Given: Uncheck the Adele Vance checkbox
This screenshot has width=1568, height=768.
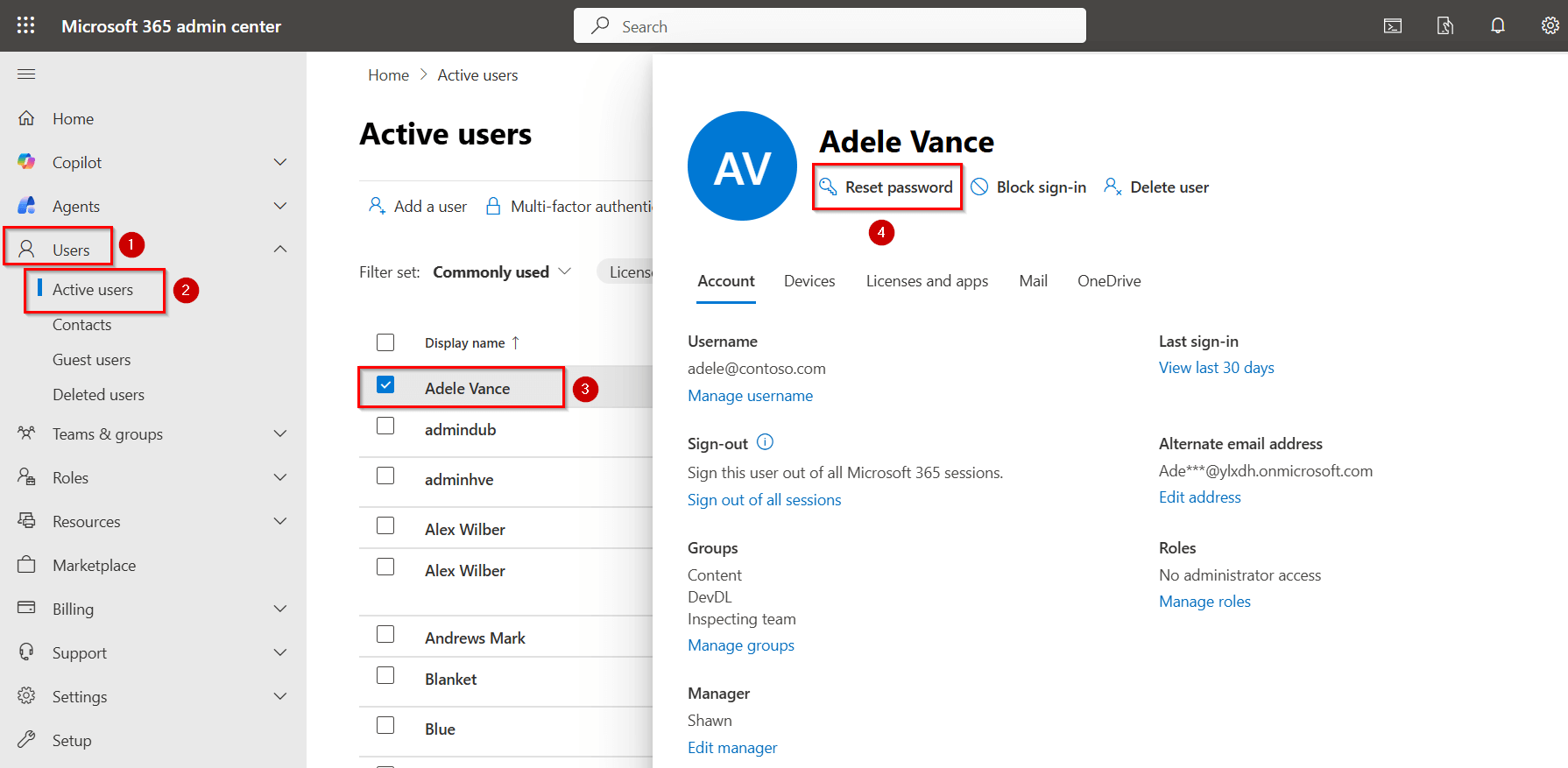Looking at the screenshot, I should (x=385, y=385).
